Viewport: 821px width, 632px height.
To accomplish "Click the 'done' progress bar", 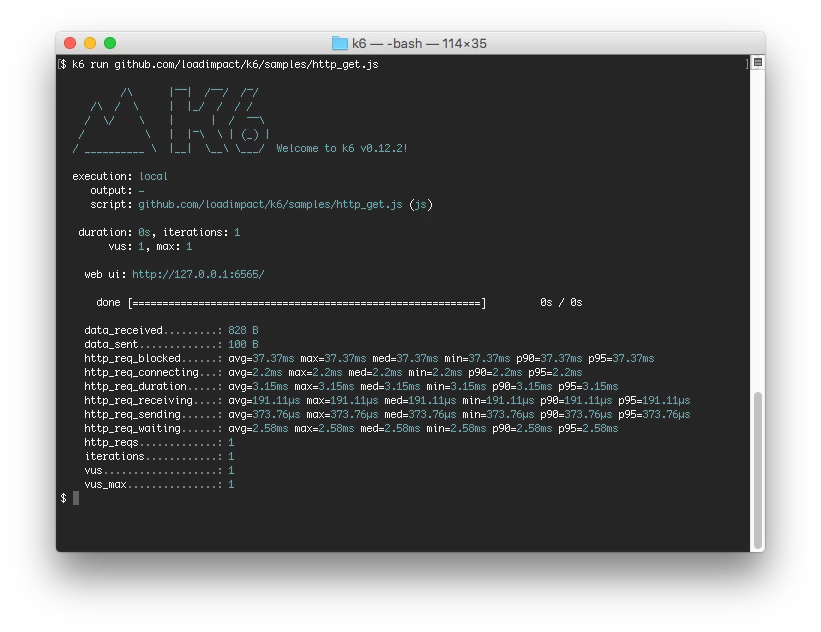I will tap(307, 303).
